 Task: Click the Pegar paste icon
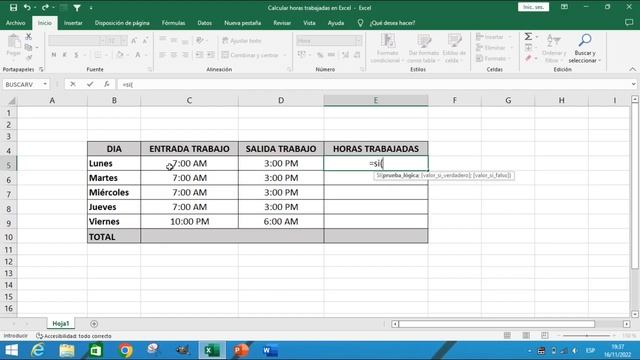point(13,45)
